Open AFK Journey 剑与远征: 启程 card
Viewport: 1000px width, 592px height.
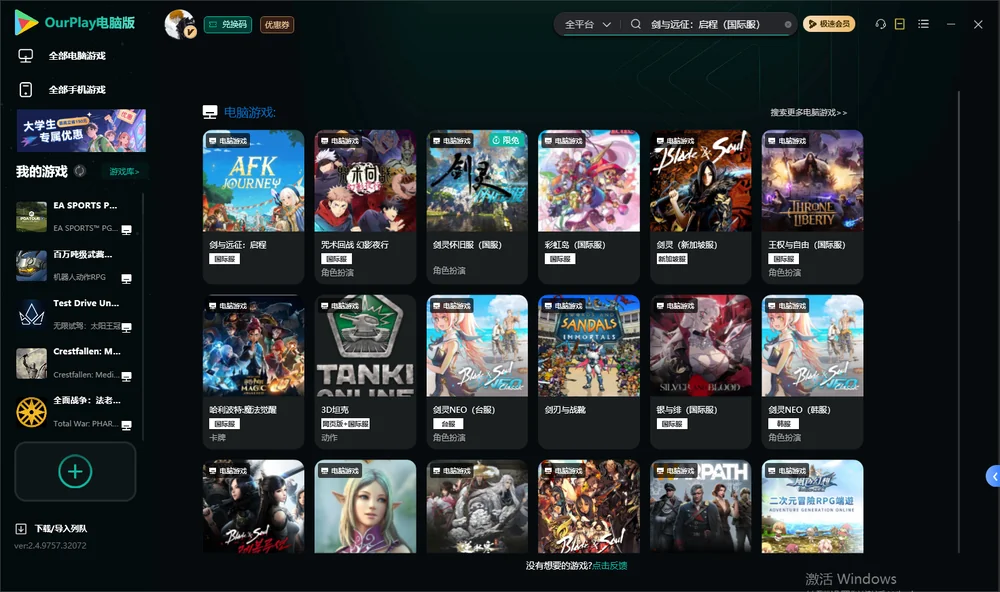coord(253,207)
